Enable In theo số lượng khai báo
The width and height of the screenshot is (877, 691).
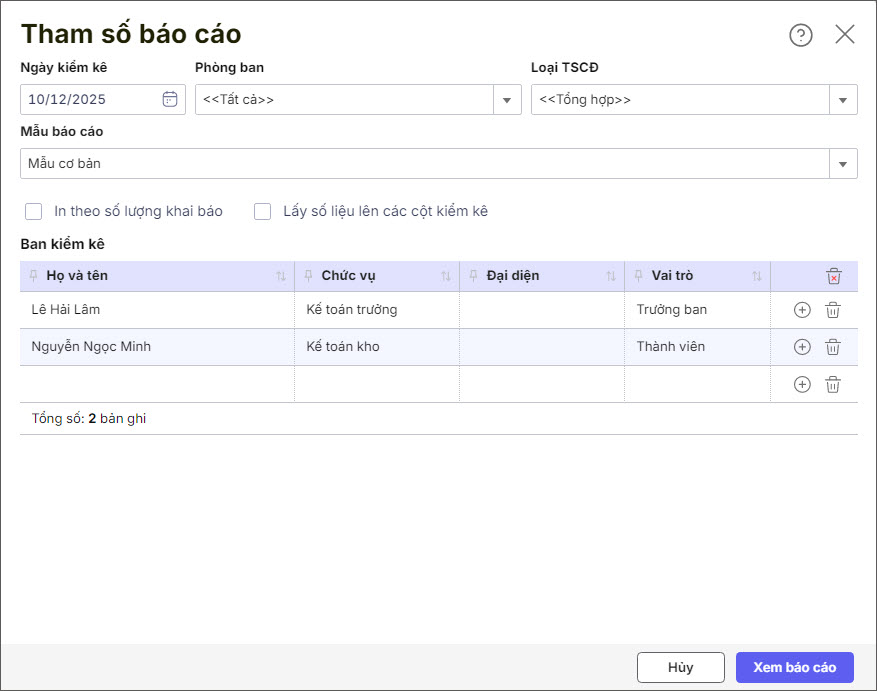(34, 211)
